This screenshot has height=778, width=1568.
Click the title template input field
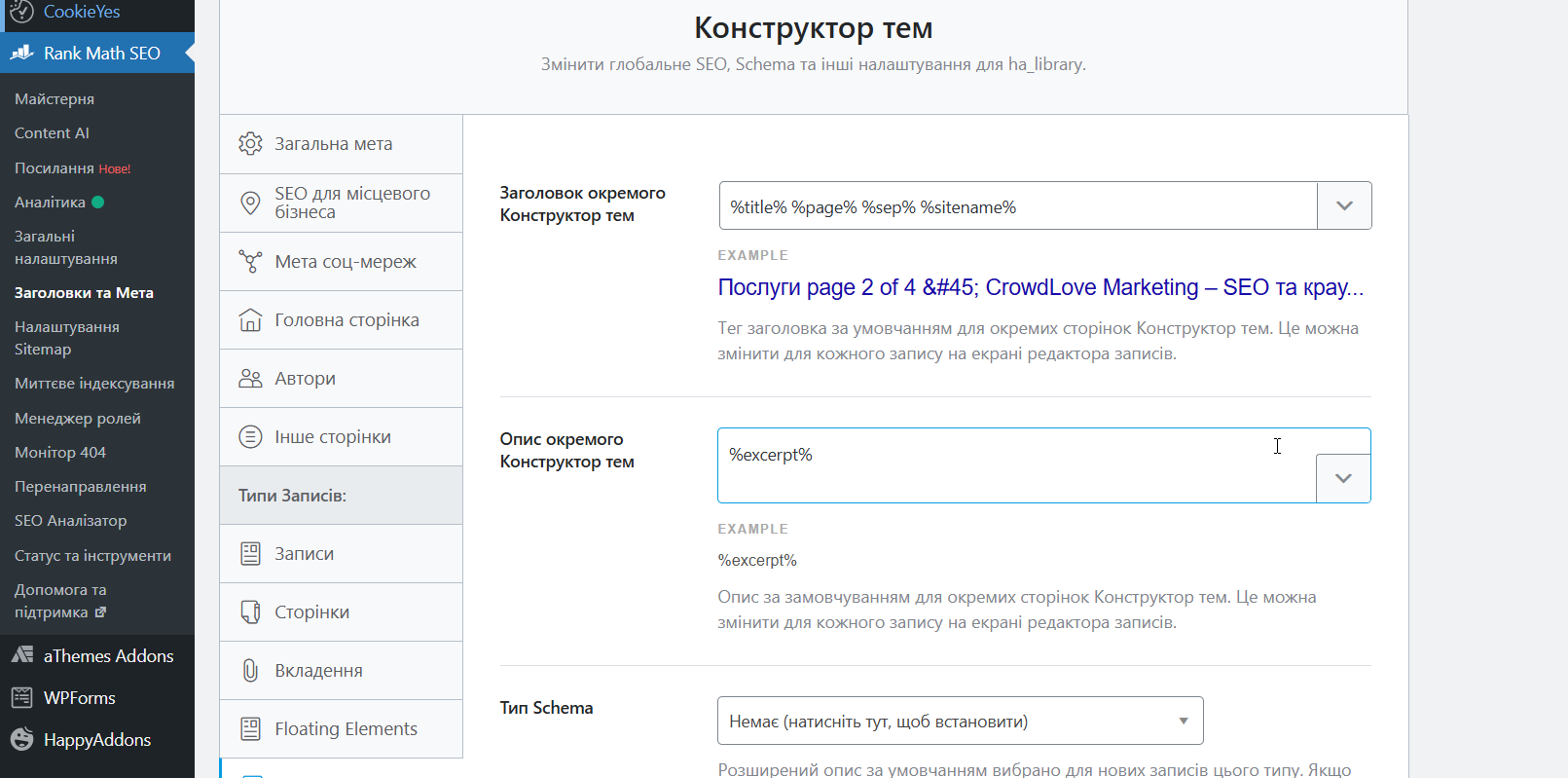tap(1017, 206)
